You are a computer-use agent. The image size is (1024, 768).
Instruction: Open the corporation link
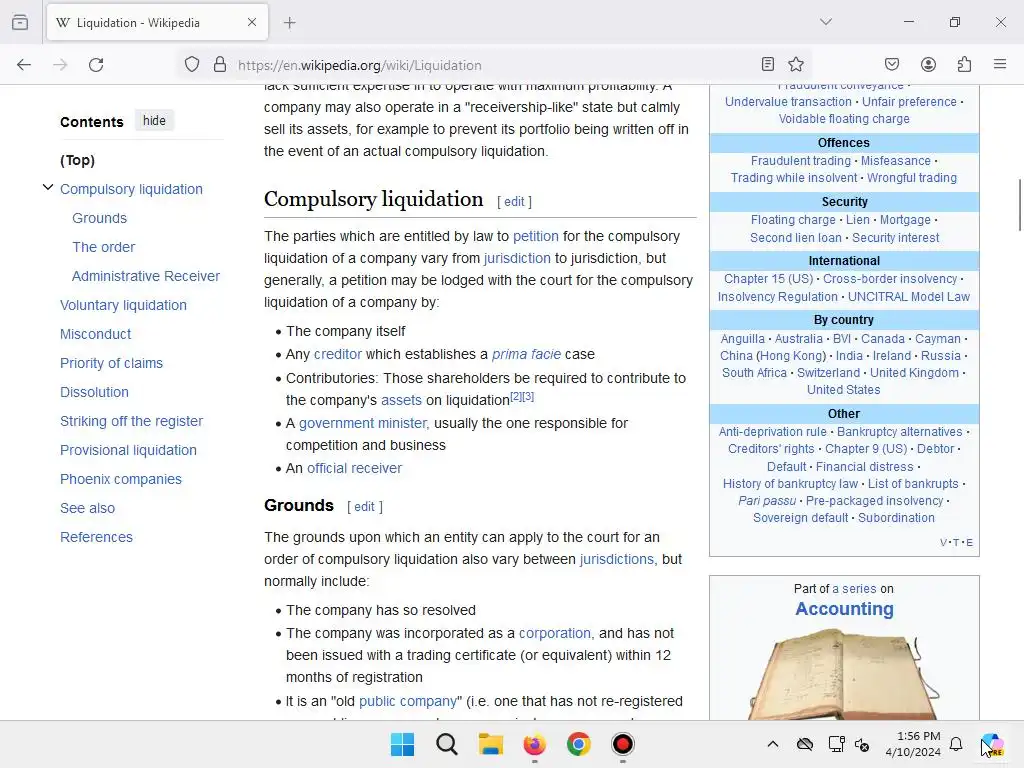[554, 633]
